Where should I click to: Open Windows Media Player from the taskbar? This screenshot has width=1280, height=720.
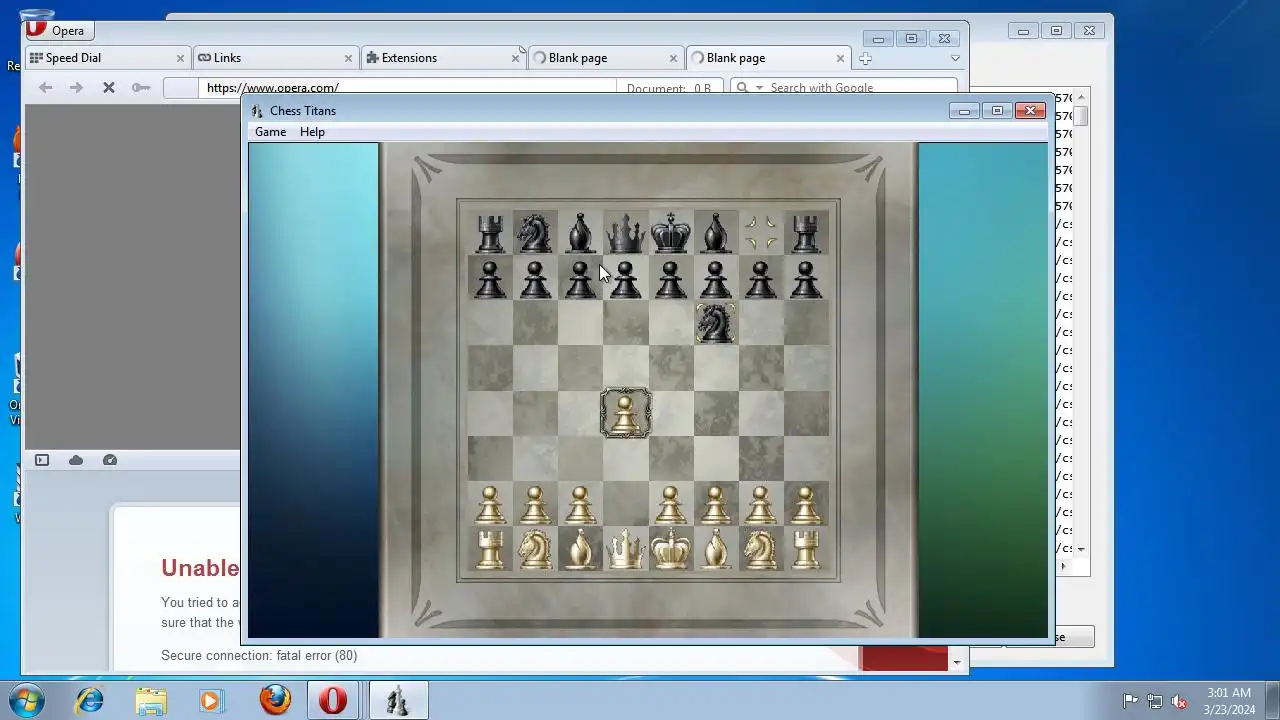pos(210,700)
